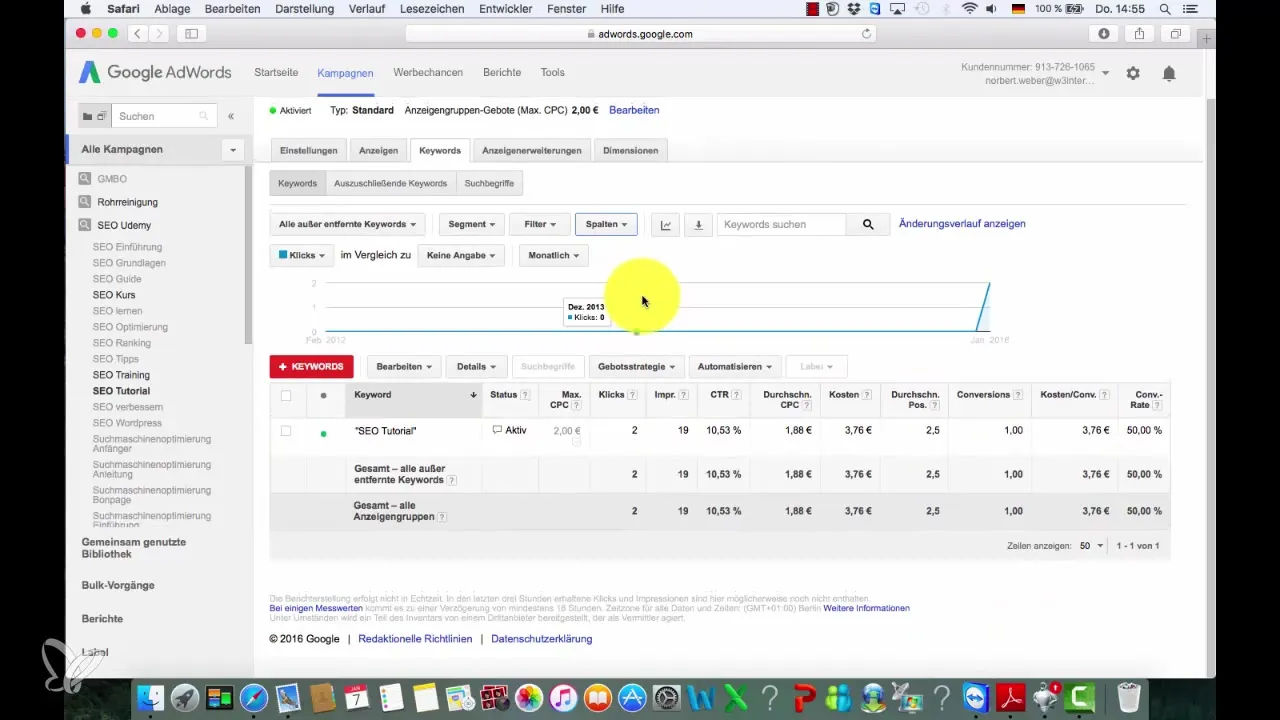The width and height of the screenshot is (1280, 720).
Task: Click the Google AdWords logo
Action: point(155,72)
